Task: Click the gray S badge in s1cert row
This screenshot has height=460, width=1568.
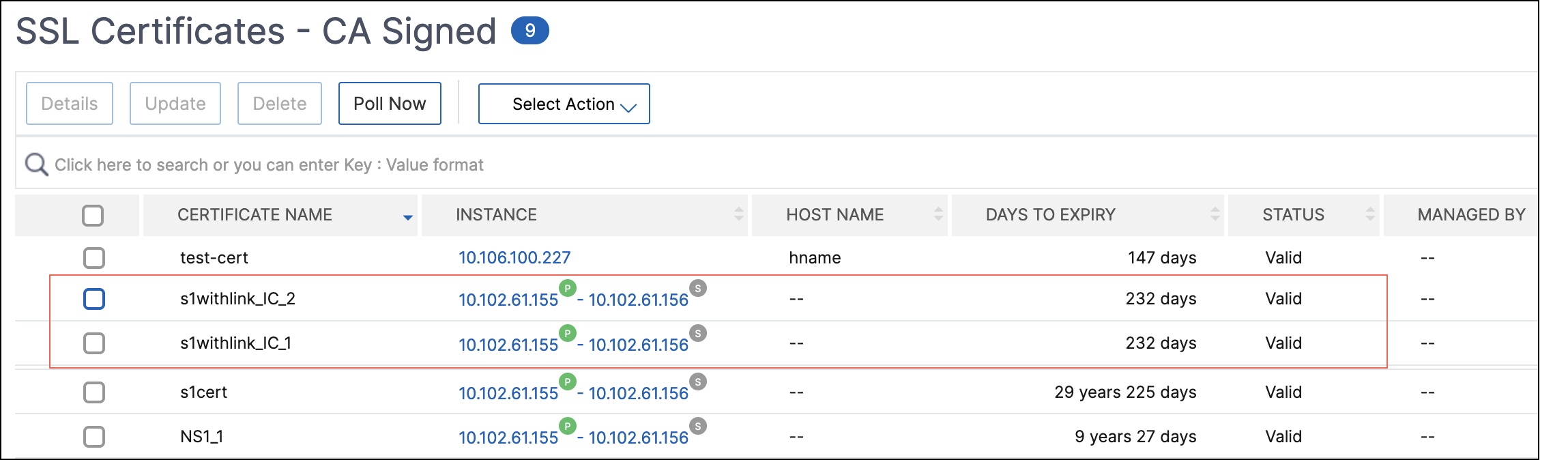Action: 698,382
